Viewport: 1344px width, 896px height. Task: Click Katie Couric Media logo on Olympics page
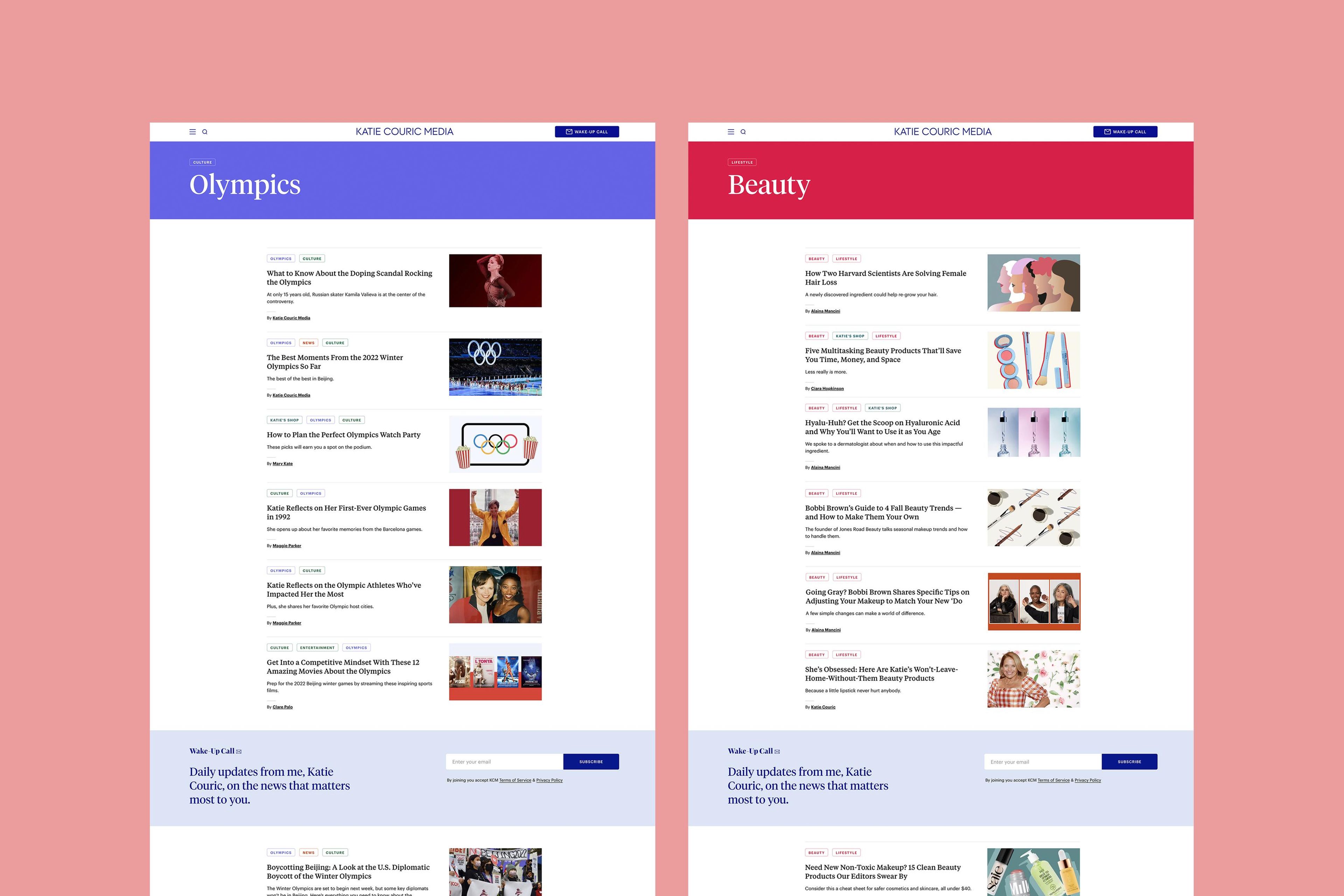tap(404, 132)
